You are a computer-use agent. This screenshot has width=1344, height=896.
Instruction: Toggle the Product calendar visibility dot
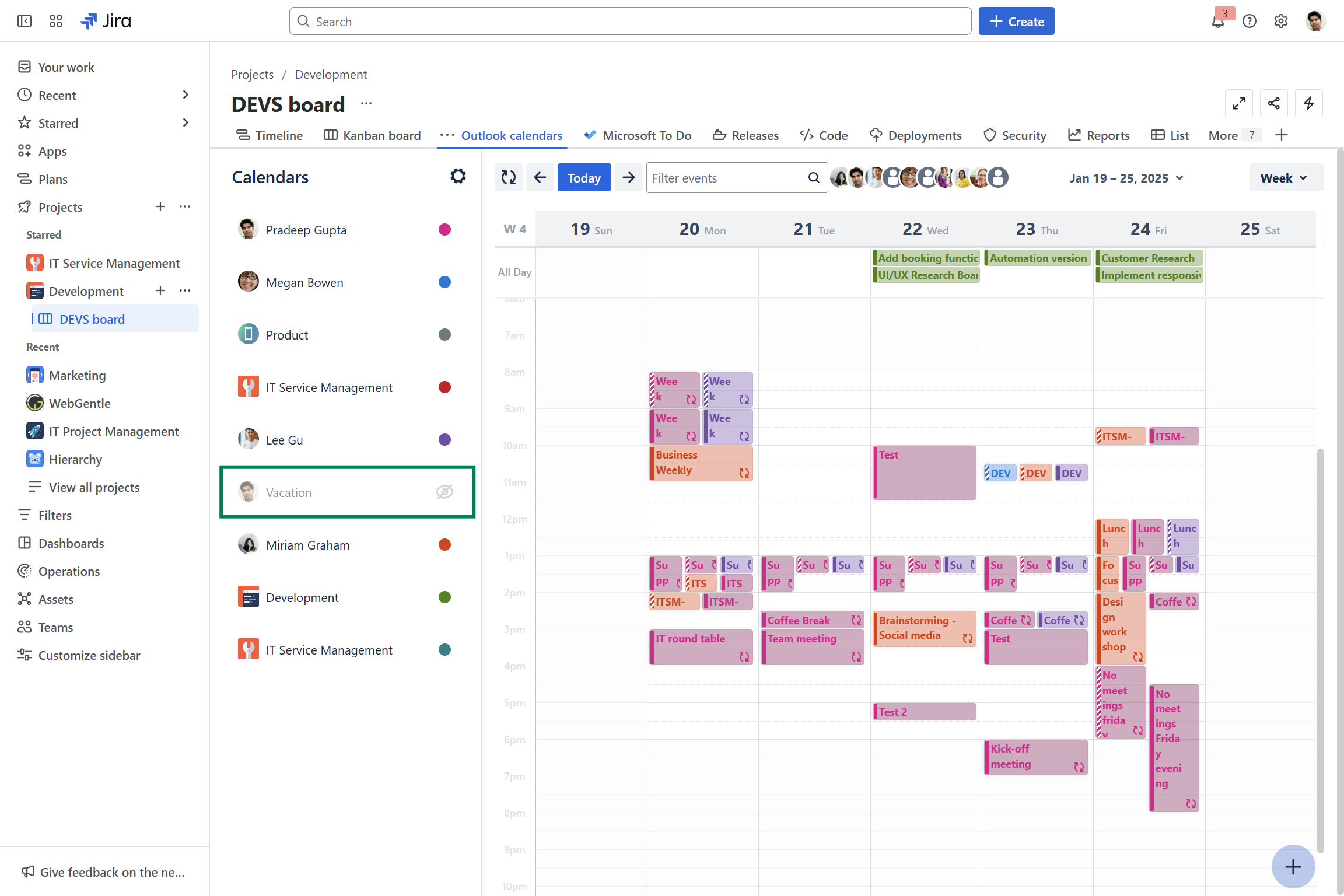[444, 334]
